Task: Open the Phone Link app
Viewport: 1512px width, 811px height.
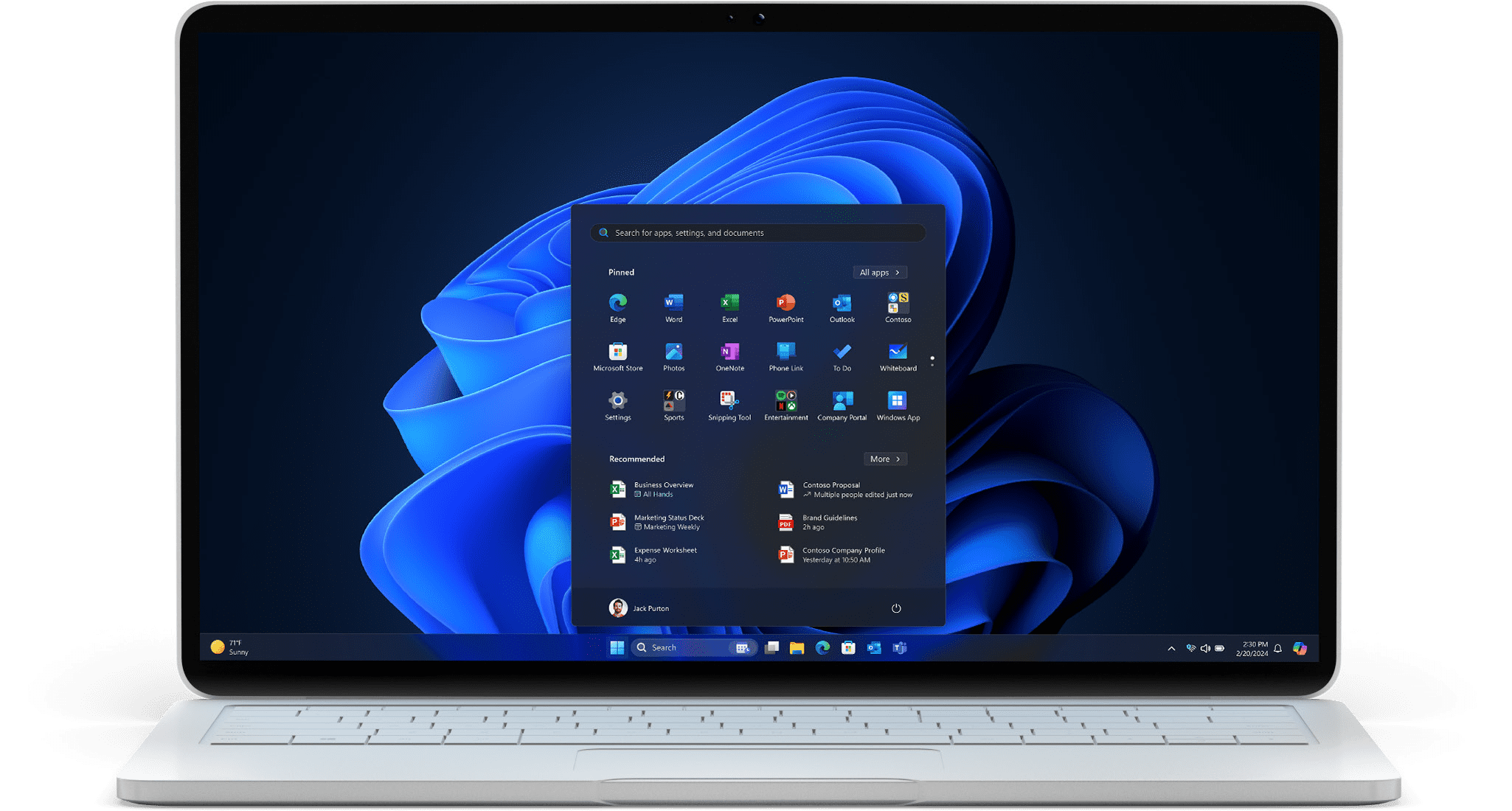Action: [x=786, y=357]
